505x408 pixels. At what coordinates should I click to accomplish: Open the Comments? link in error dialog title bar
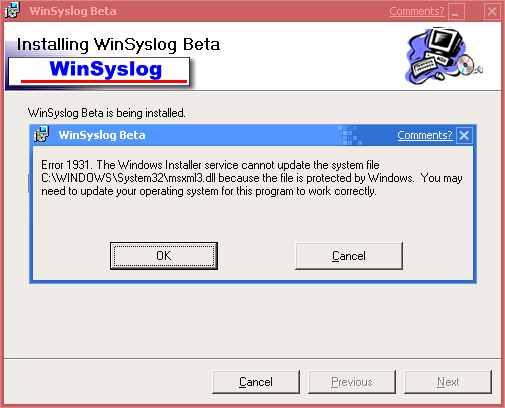click(425, 135)
